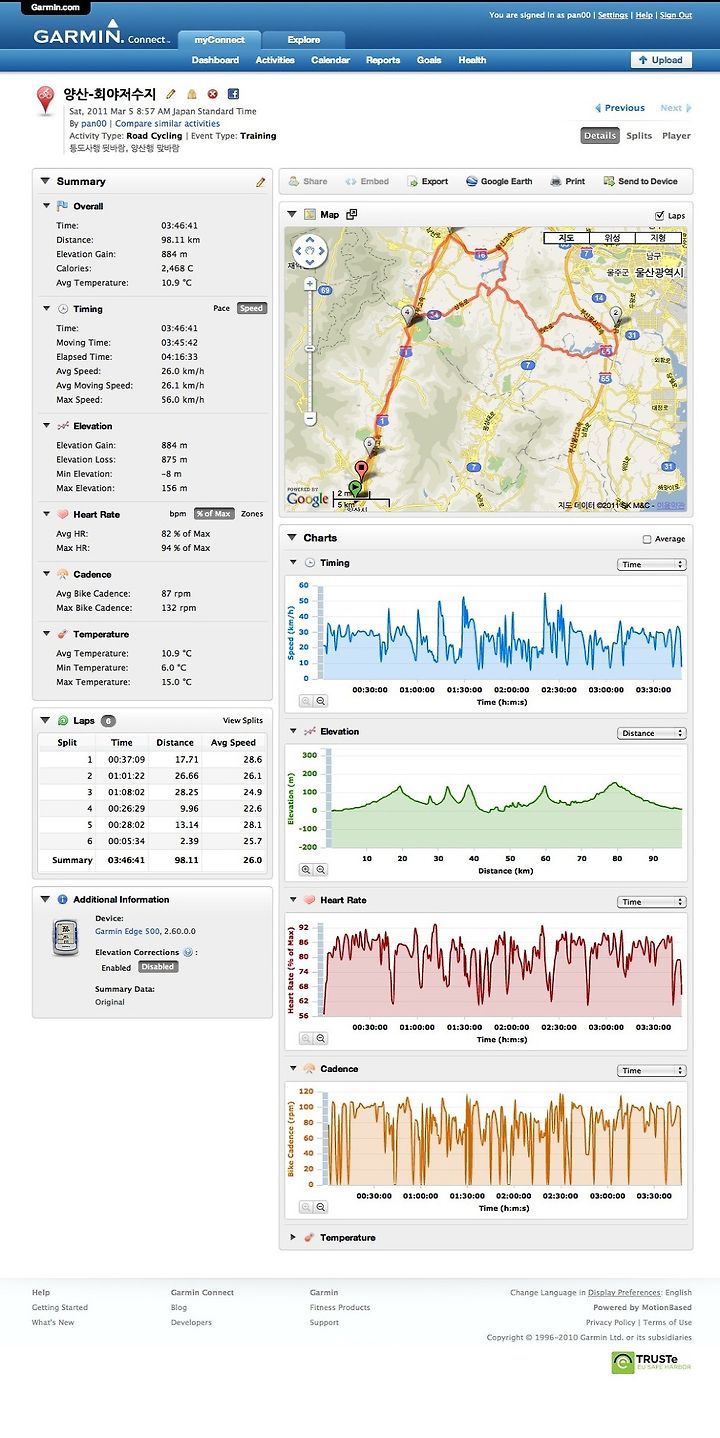Enable the Average checkbox in Charts
The height and width of the screenshot is (1438, 720).
646,539
